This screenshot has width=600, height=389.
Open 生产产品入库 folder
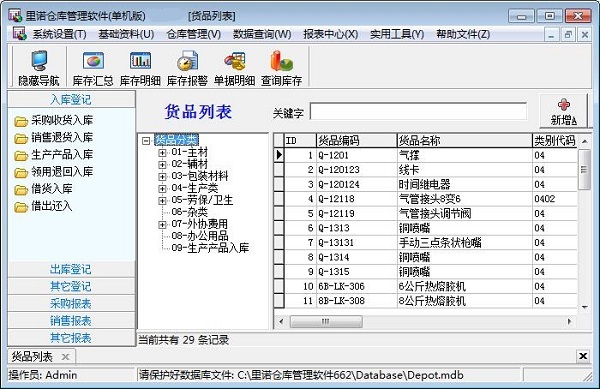[x=21, y=155]
